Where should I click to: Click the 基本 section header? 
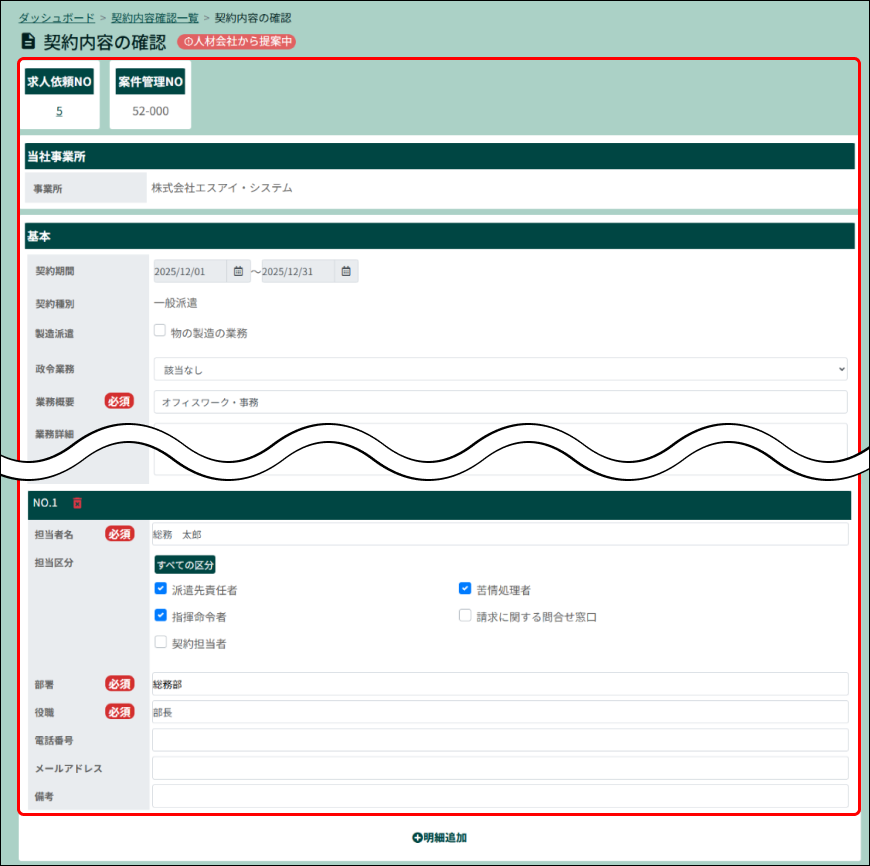click(x=439, y=236)
